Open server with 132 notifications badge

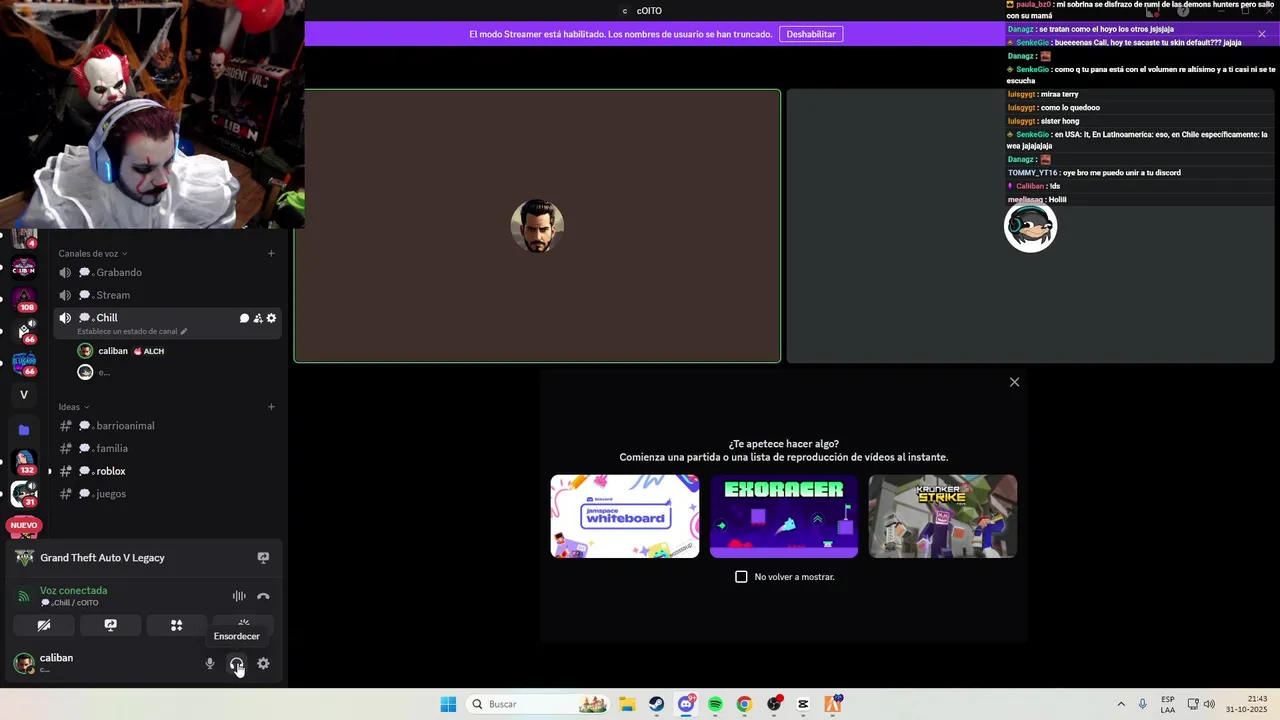tap(24, 462)
